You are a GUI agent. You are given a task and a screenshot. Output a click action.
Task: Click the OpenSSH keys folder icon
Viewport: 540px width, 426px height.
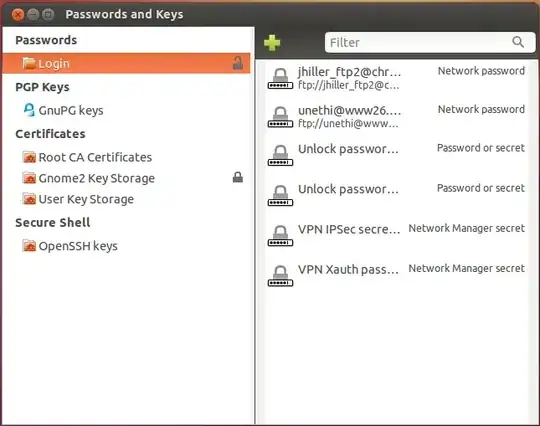[x=29, y=246]
